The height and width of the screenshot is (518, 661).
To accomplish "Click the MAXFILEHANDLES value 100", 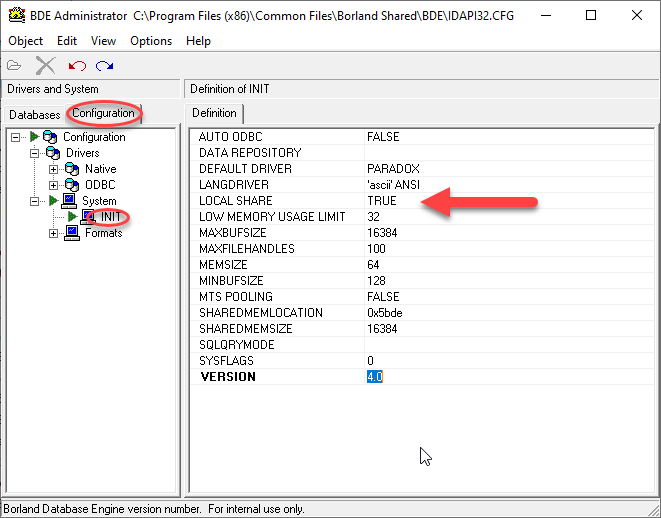I will tap(376, 249).
